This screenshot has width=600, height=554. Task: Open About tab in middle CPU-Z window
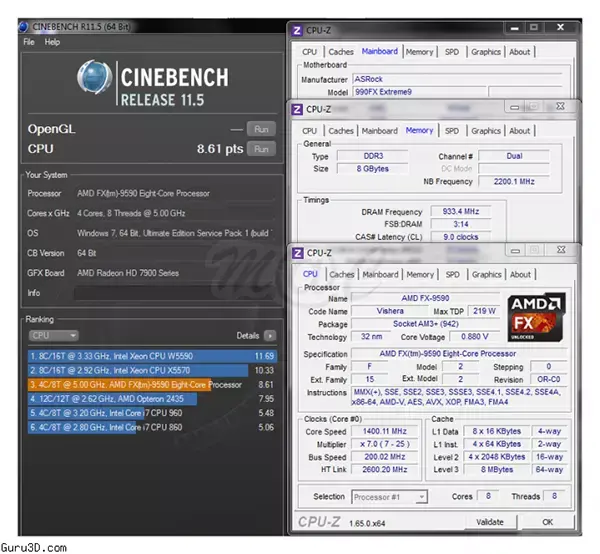[520, 131]
